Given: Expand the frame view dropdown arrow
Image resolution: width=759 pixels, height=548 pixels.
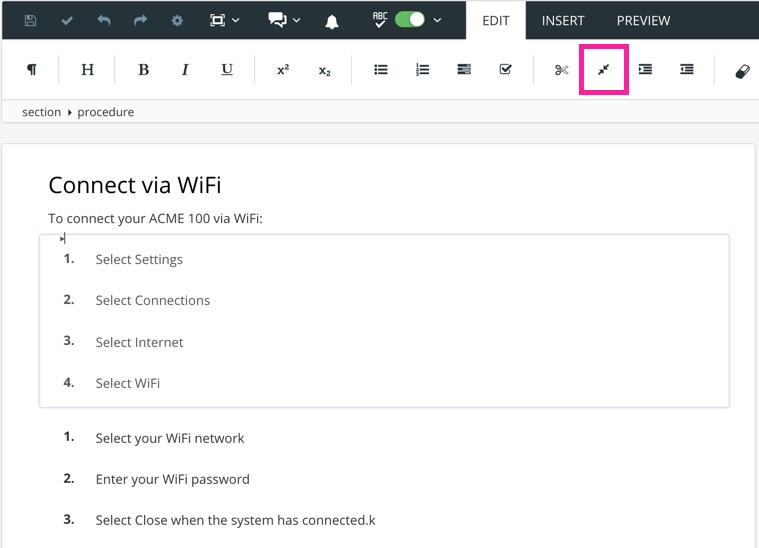Looking at the screenshot, I should [236, 20].
